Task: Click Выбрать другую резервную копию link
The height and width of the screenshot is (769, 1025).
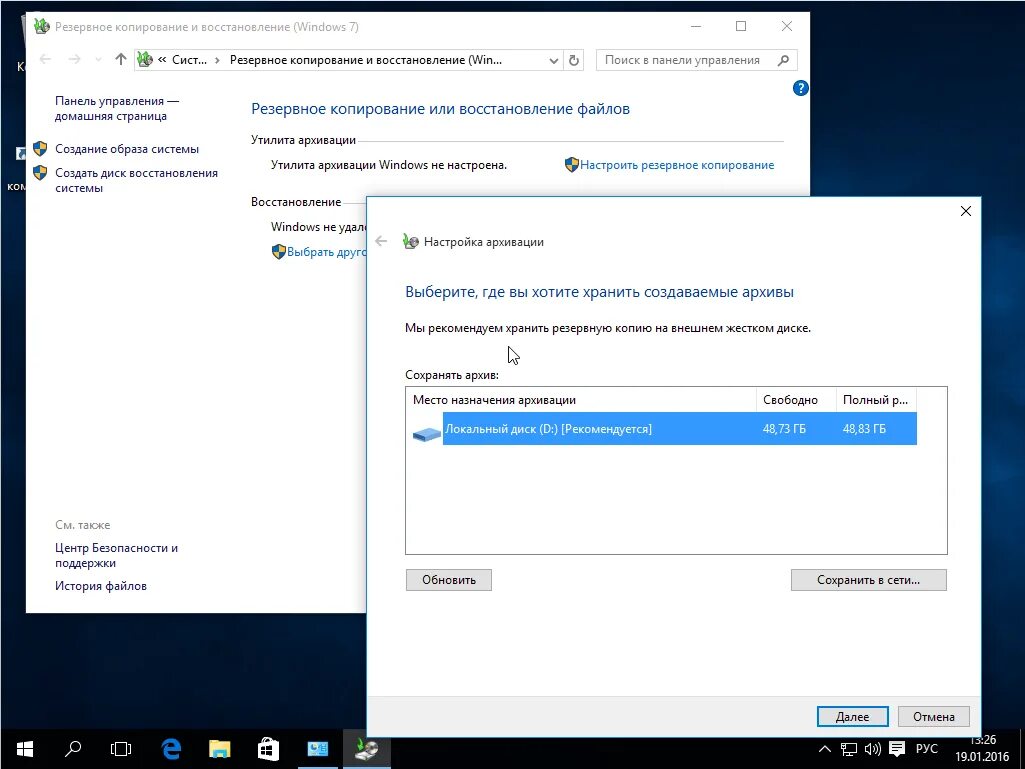Action: (x=326, y=252)
